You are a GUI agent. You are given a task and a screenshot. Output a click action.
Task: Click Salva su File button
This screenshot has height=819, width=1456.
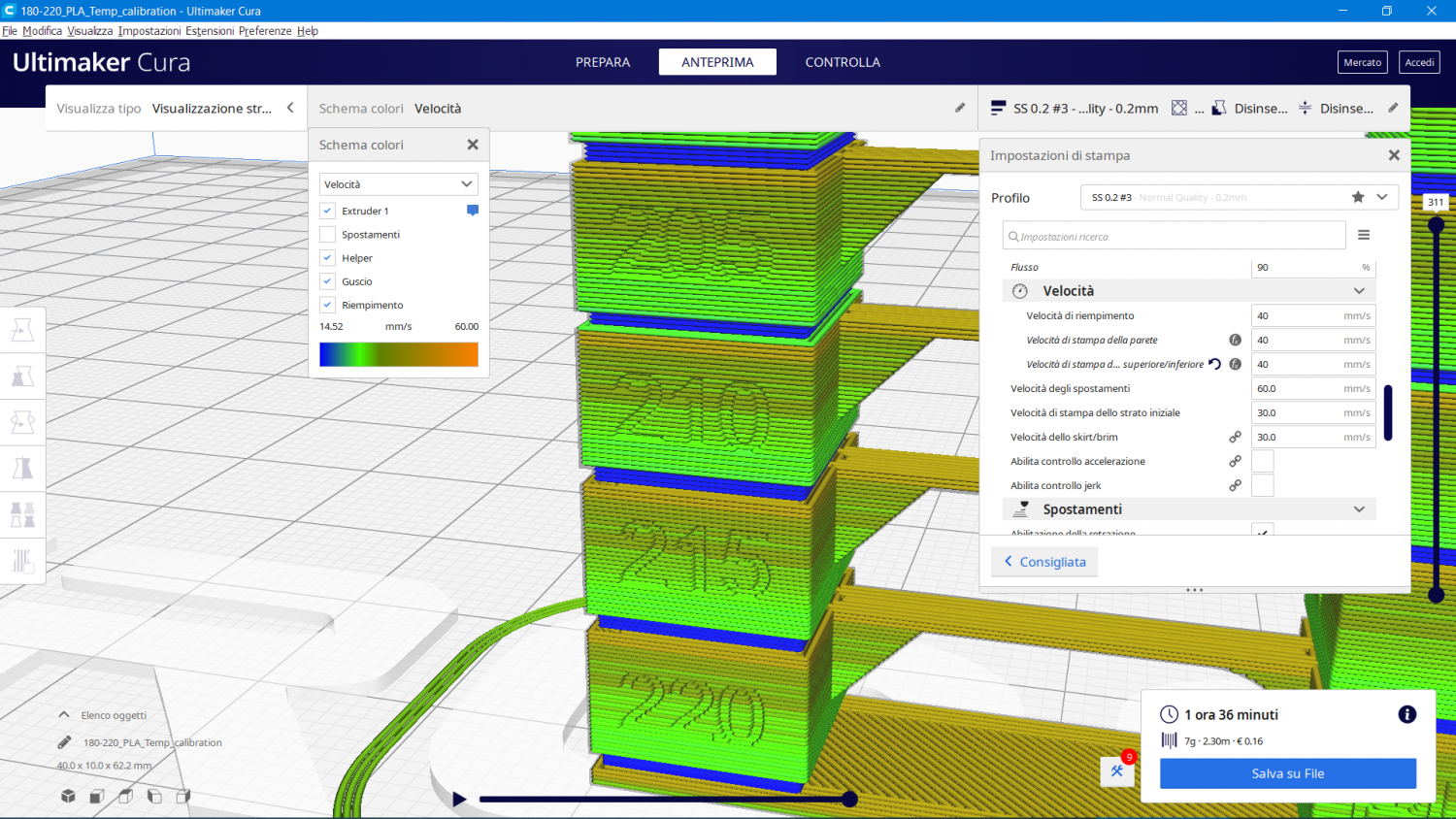[x=1288, y=773]
